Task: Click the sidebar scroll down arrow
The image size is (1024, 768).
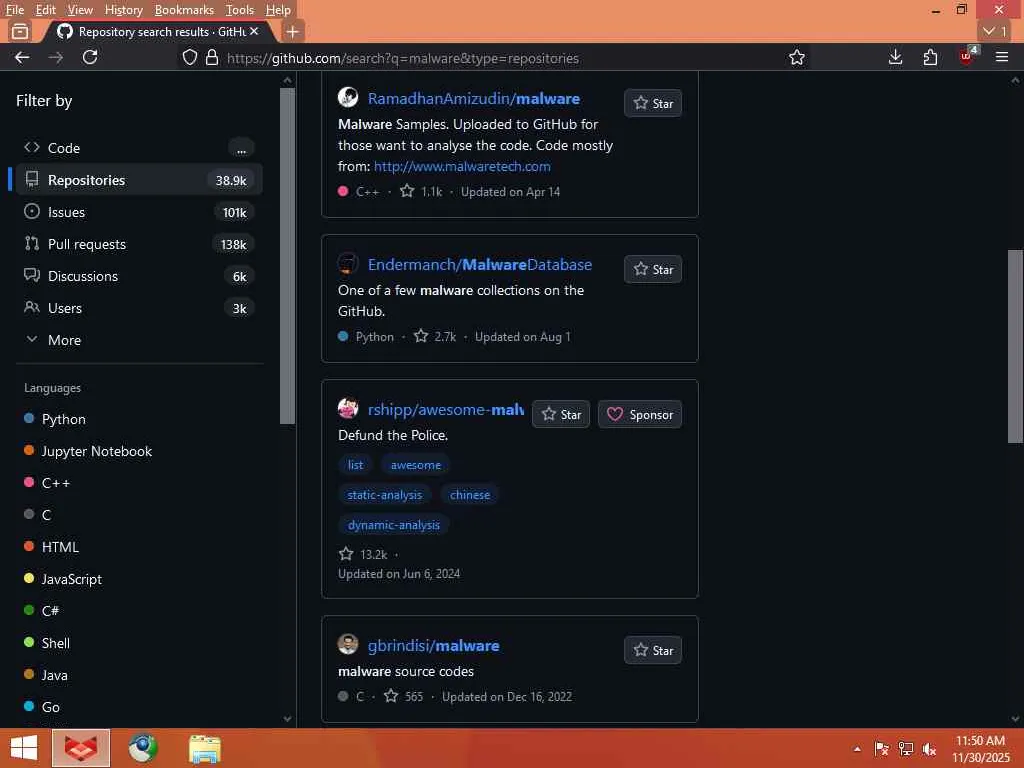Action: pyautogui.click(x=287, y=718)
